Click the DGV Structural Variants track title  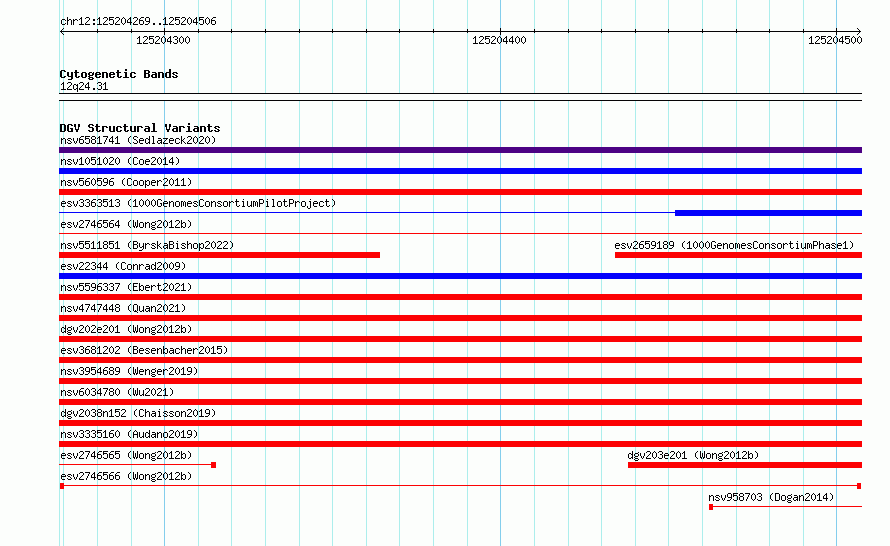point(140,128)
